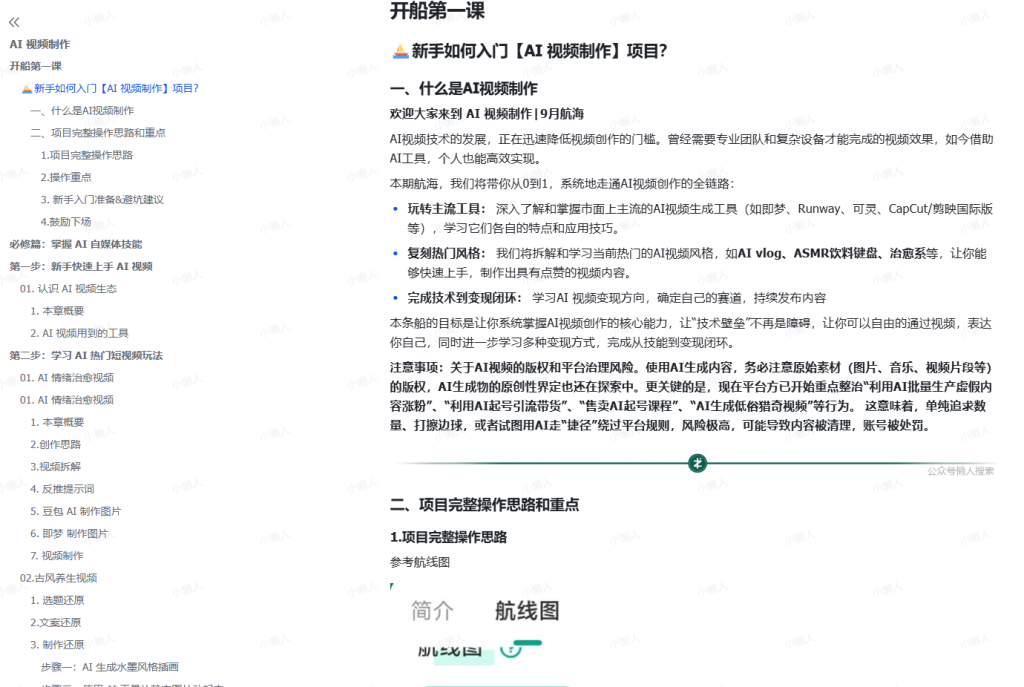This screenshot has height=687, width=1024.
Task: Select '2.创作思路' outline item
Action: pos(56,444)
